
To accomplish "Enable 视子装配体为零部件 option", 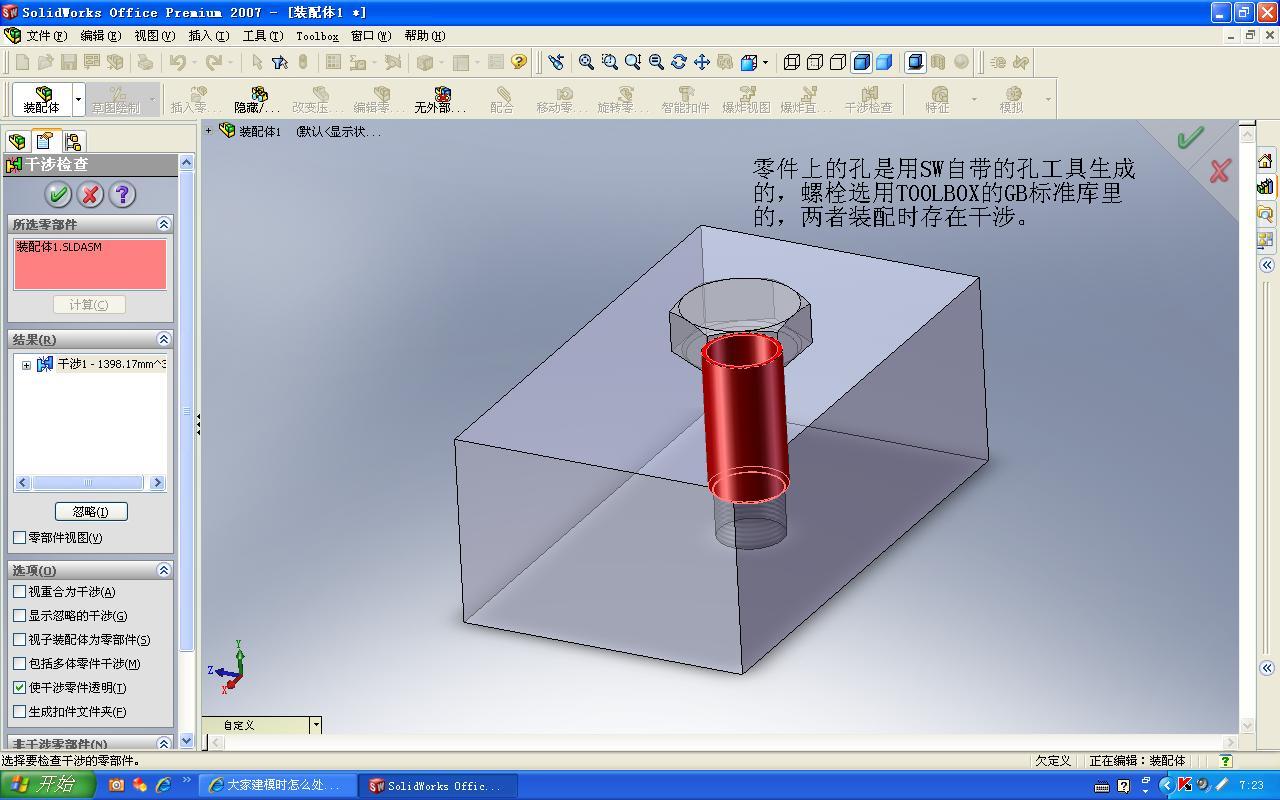I will 19,639.
